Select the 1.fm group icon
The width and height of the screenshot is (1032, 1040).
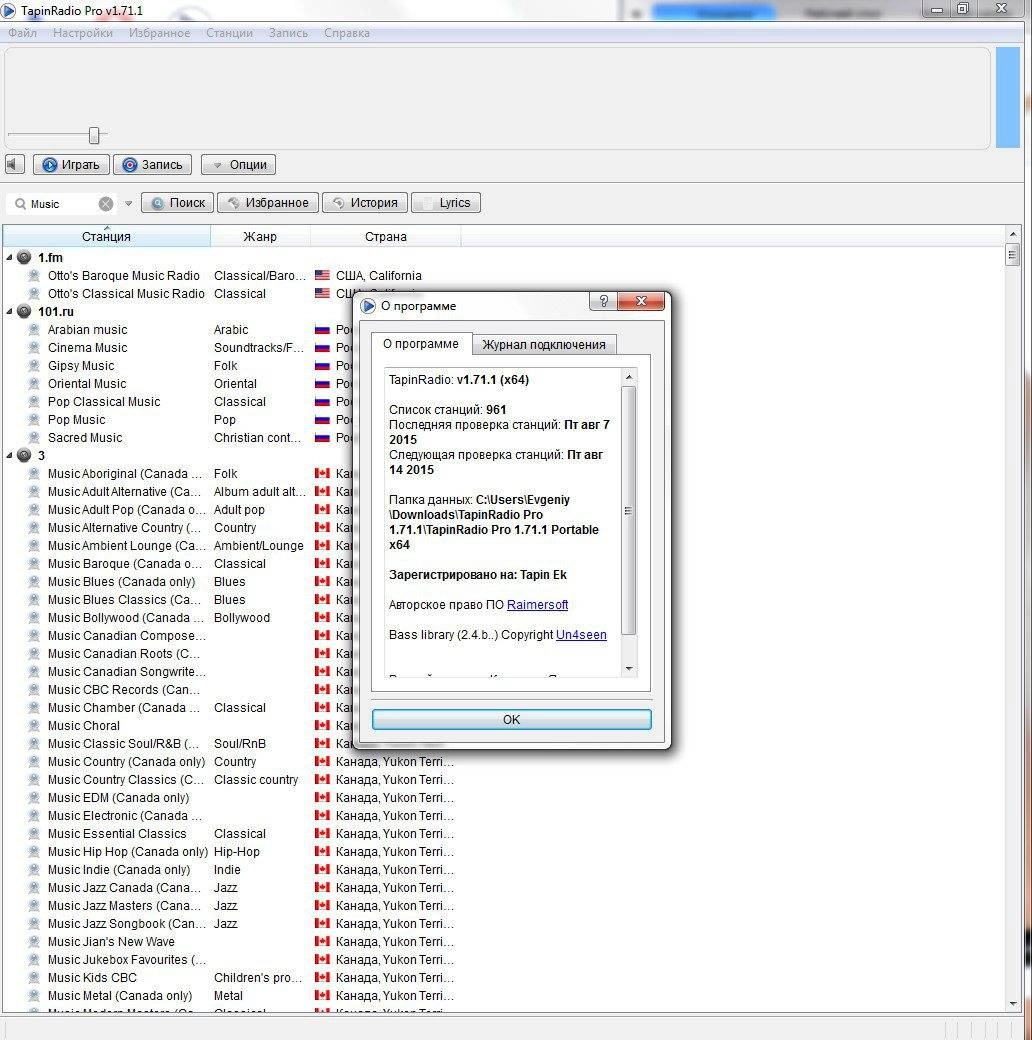click(x=24, y=257)
